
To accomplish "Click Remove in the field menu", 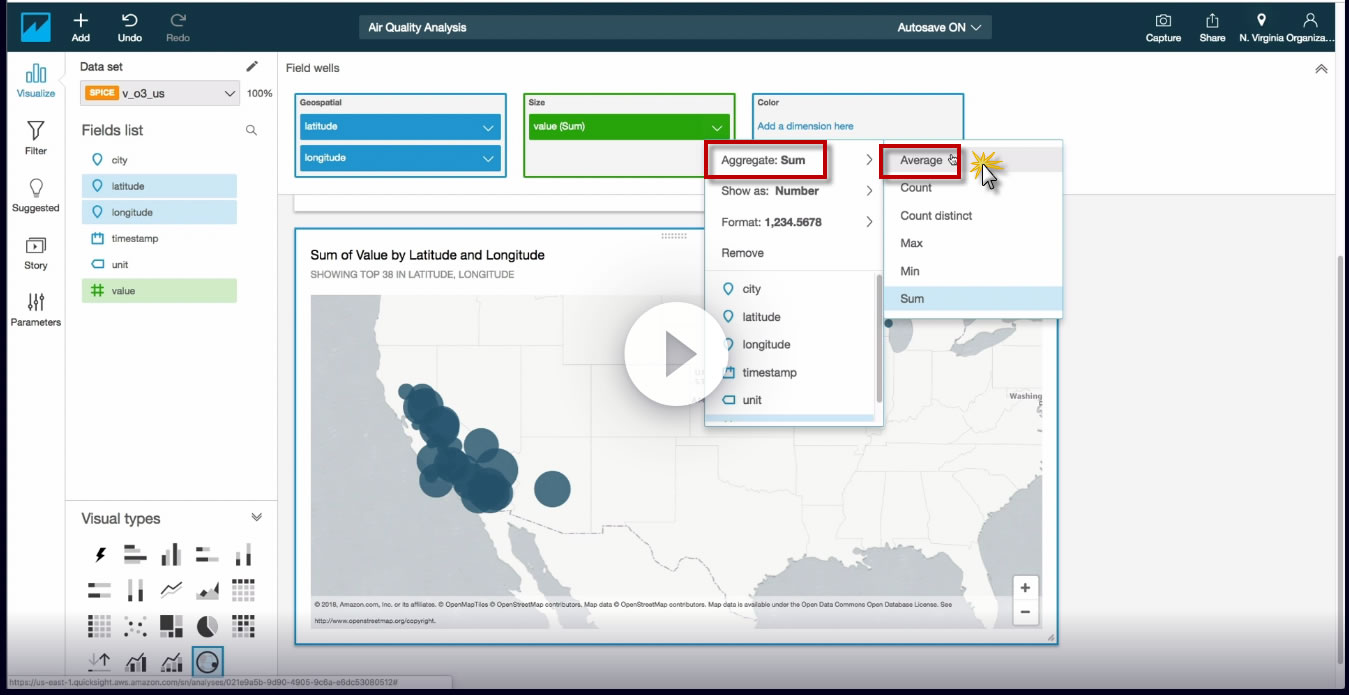I will (742, 253).
